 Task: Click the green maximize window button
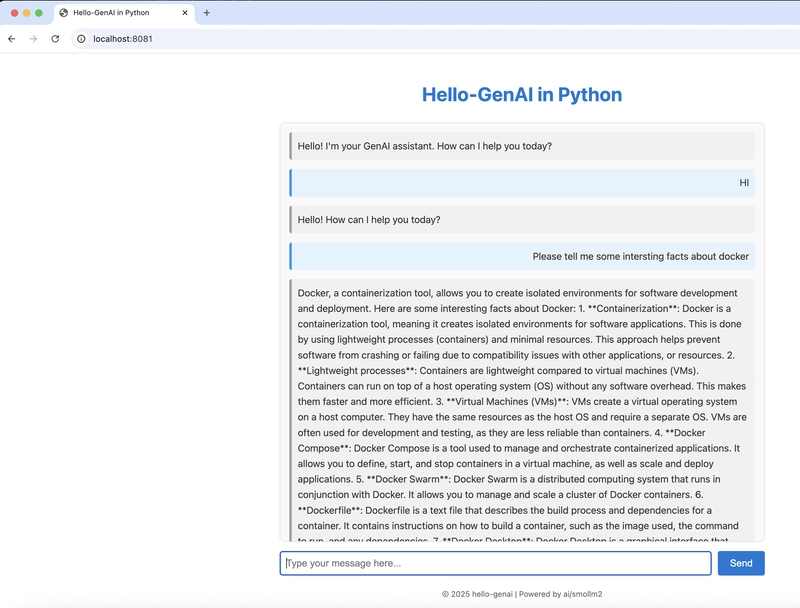click(39, 13)
